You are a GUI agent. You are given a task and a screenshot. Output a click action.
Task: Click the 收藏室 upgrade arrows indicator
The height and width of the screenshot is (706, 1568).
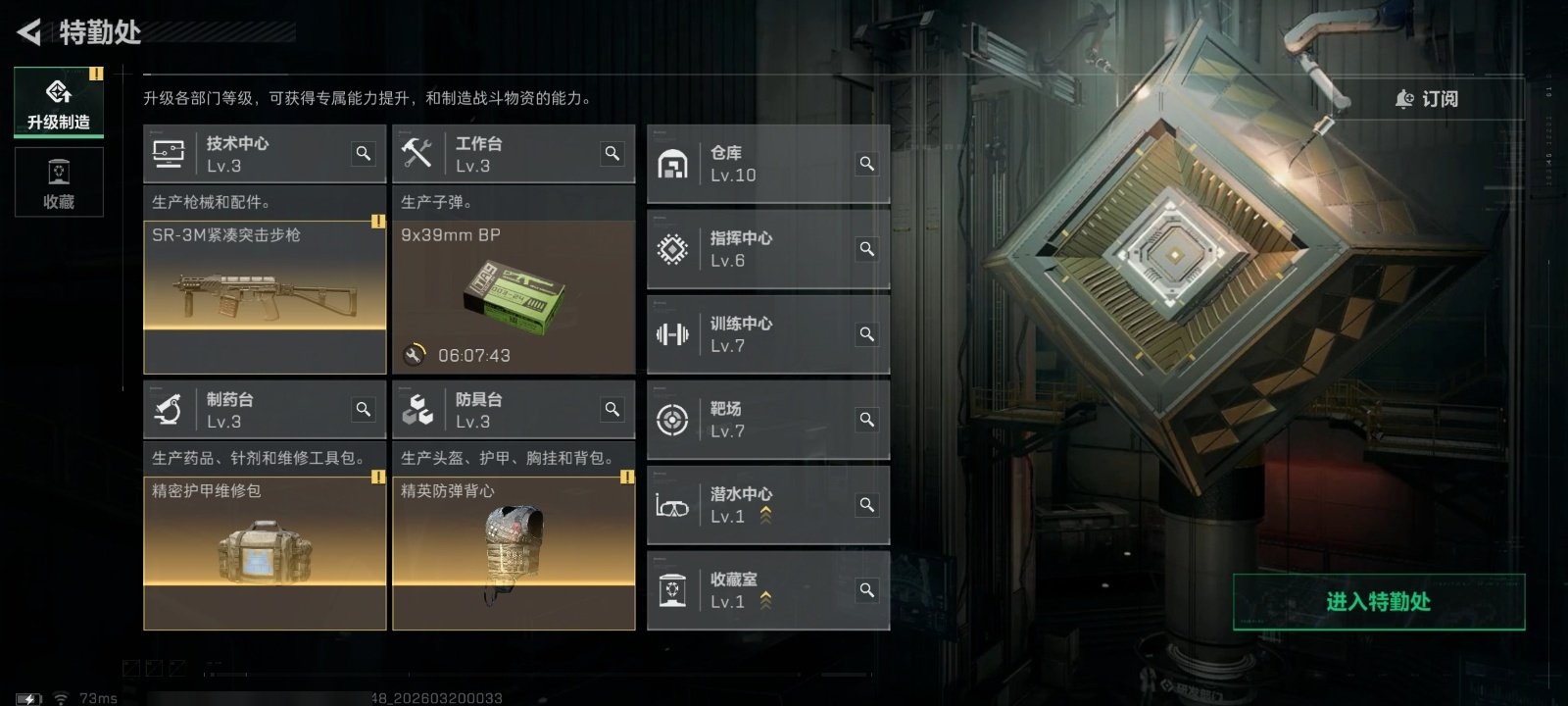(765, 600)
